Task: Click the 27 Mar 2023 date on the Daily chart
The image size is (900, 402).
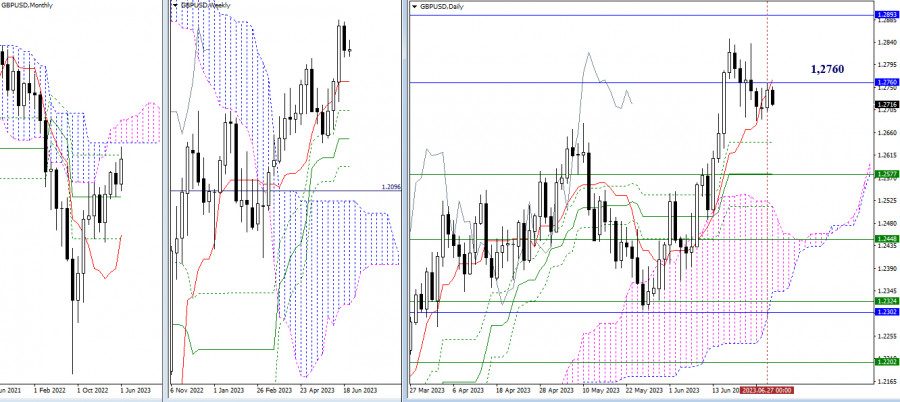Action: pyautogui.click(x=426, y=389)
